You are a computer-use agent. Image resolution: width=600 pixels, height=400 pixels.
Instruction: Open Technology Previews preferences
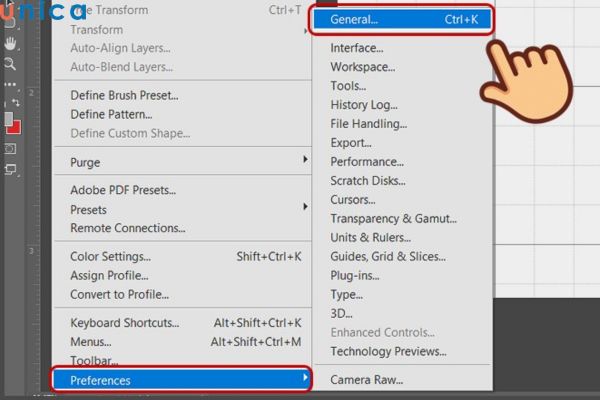pyautogui.click(x=402, y=351)
